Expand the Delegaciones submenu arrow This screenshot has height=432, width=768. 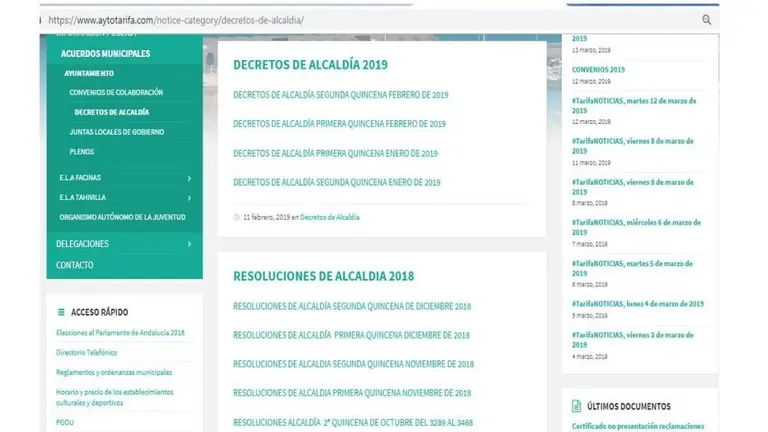189,244
